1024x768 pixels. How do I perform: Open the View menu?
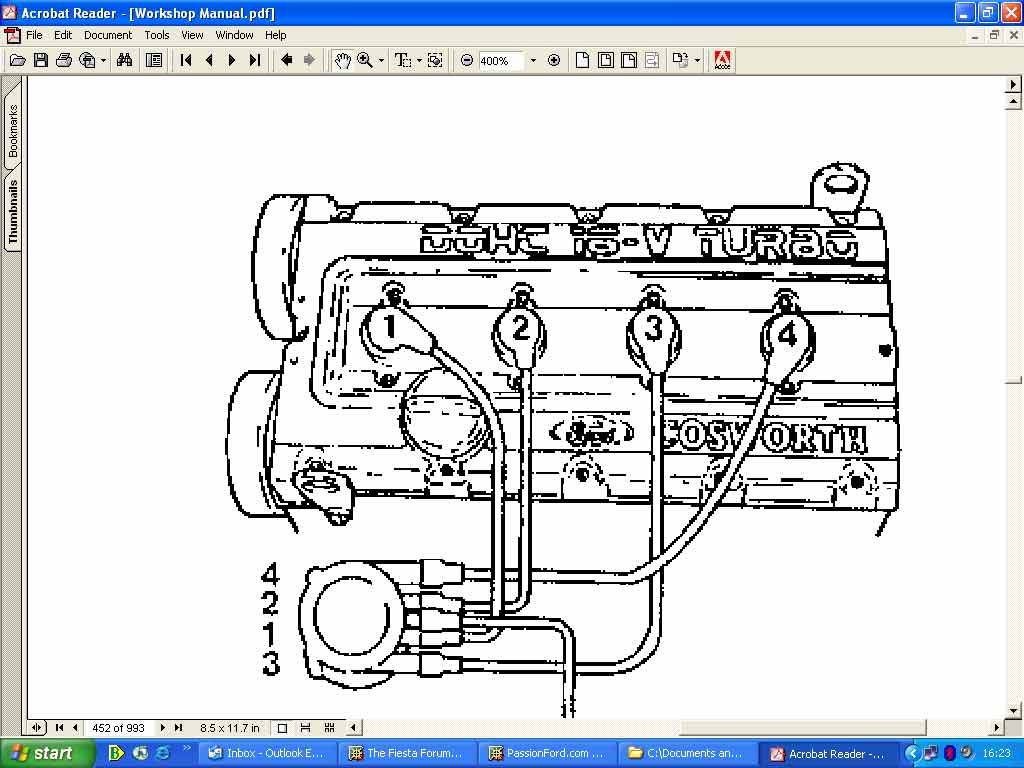[192, 35]
